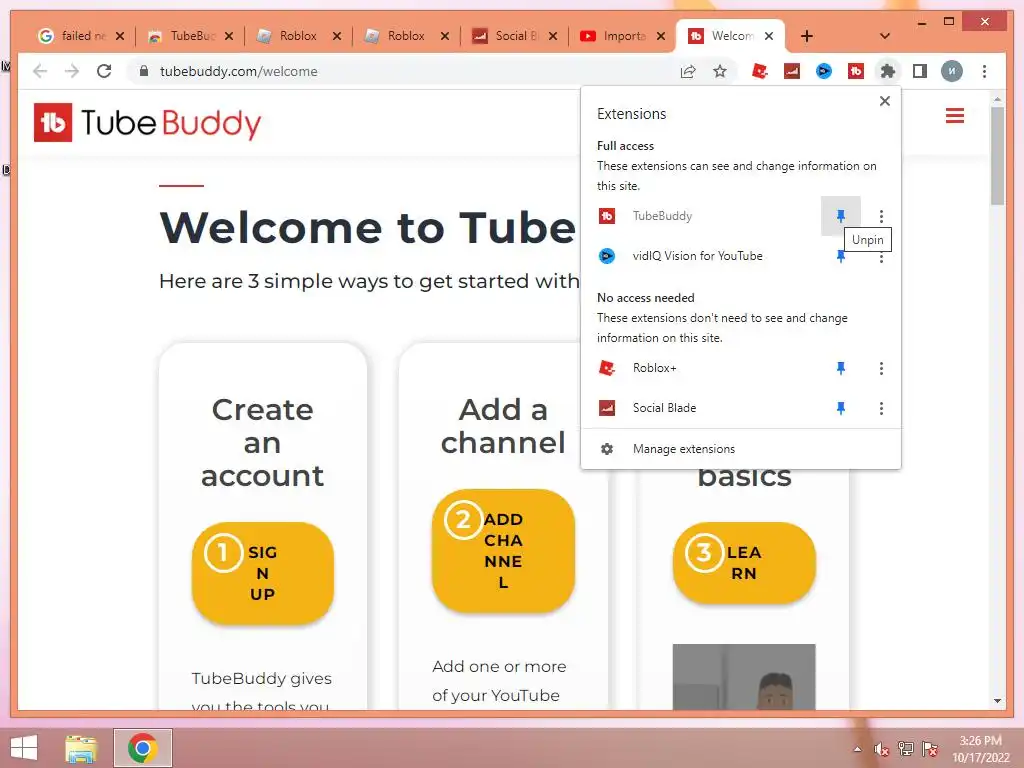The width and height of the screenshot is (1024, 768).
Task: Click the TubeBuddy logo
Action: 148,122
